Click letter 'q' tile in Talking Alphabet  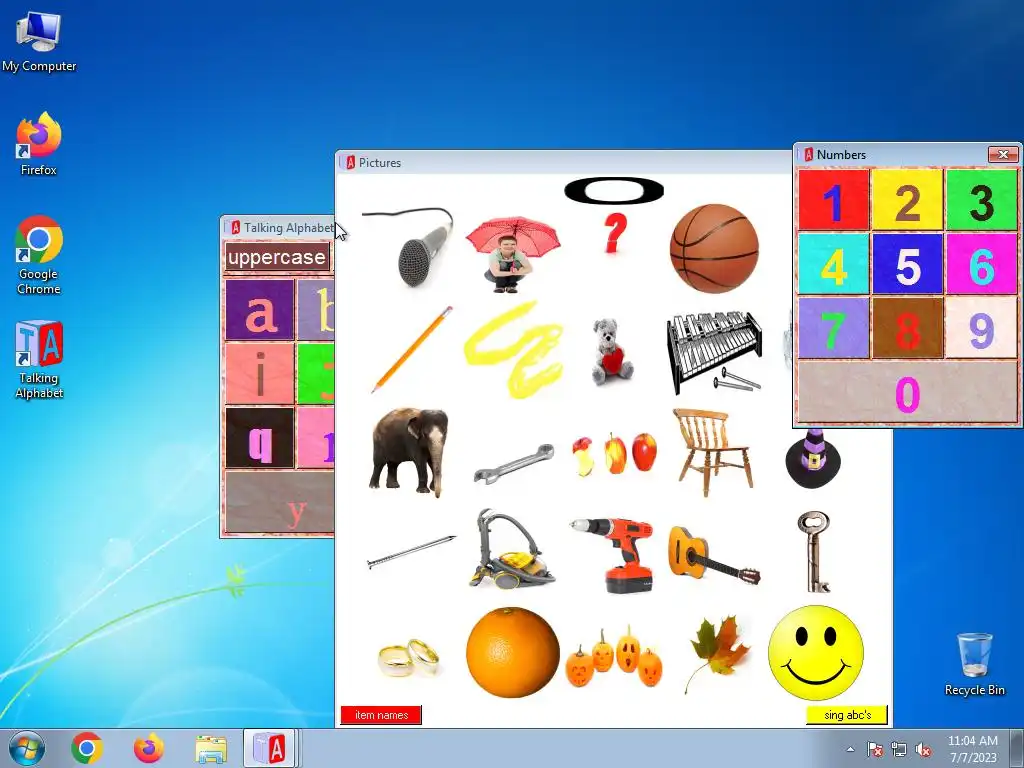[260, 438]
